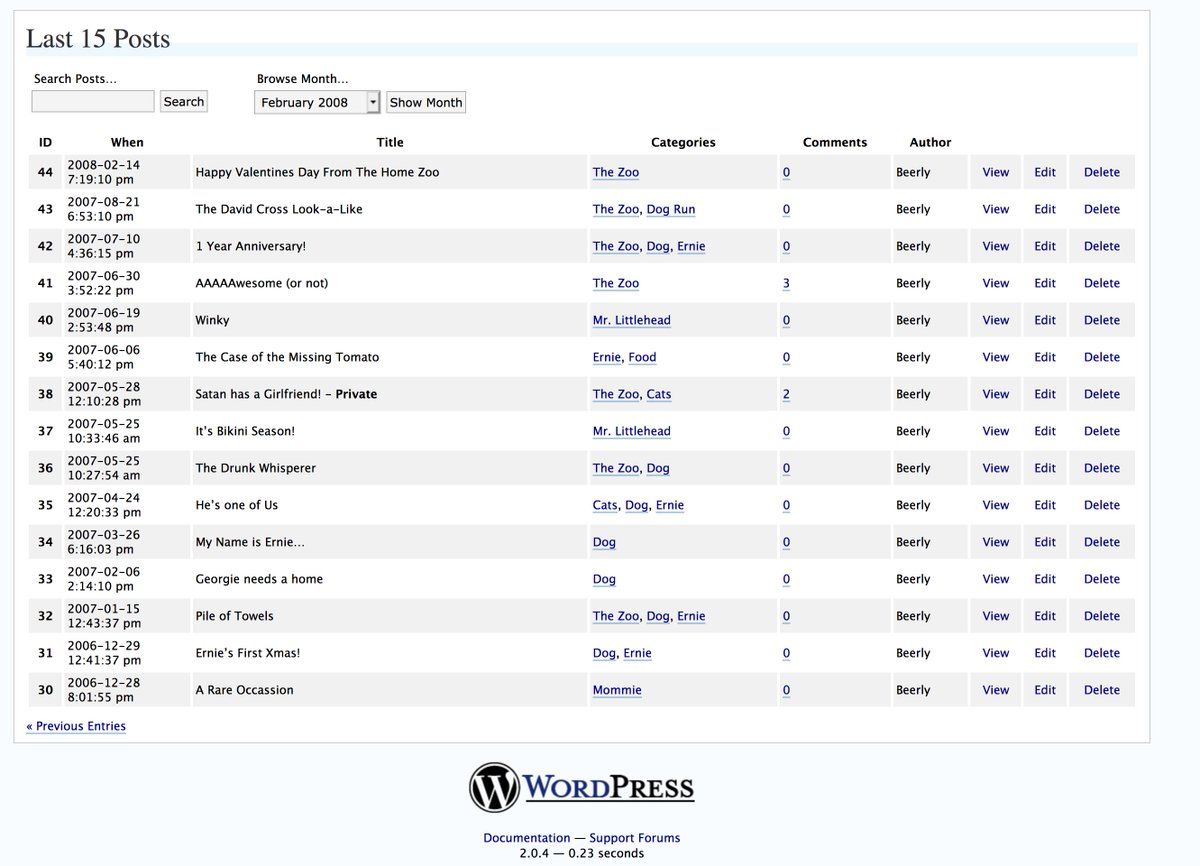1200x866 pixels.
Task: Open the Browse Month dropdown
Action: [317, 102]
